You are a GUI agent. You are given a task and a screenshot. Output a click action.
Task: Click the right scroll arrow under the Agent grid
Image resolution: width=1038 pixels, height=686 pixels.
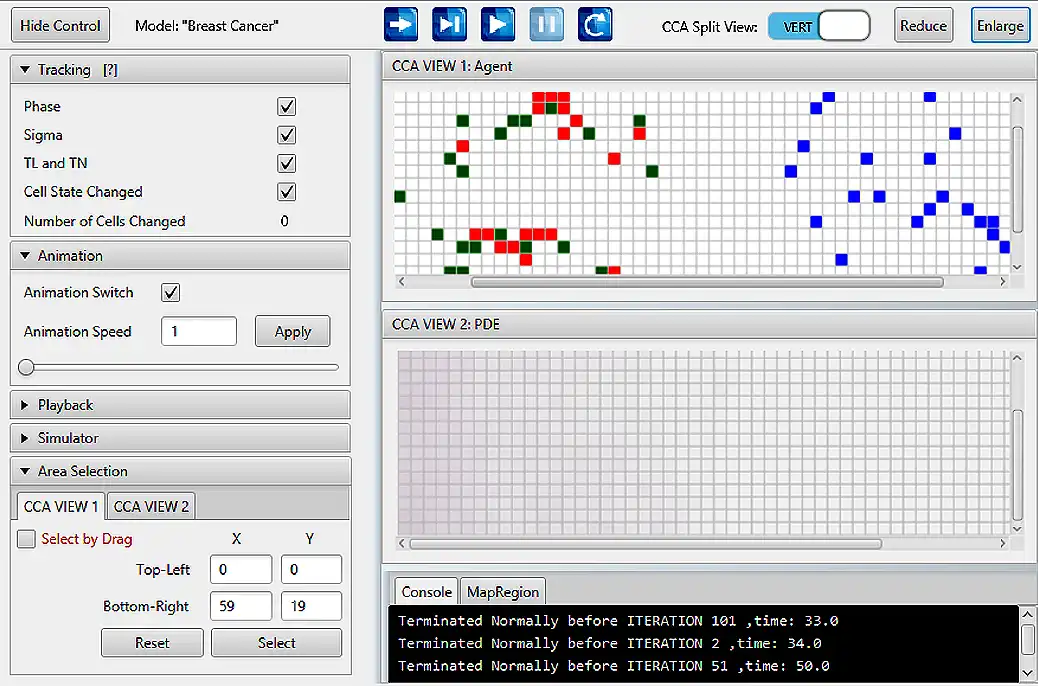tap(1003, 282)
